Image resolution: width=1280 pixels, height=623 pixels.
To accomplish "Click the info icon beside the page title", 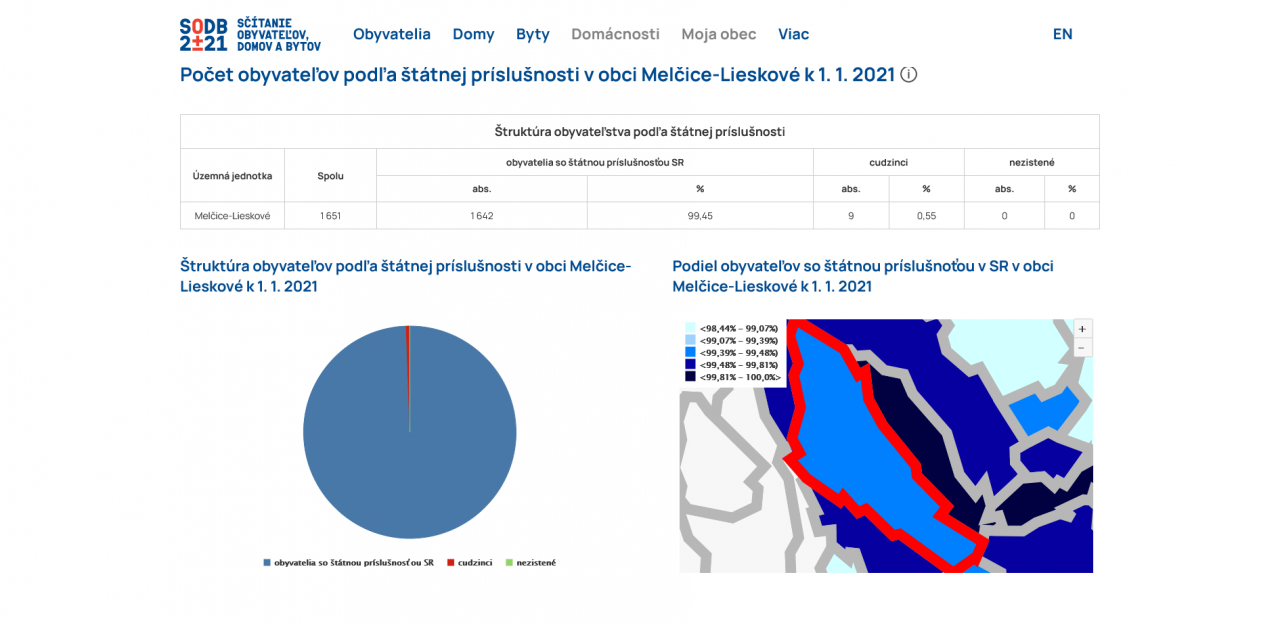I will click(908, 75).
